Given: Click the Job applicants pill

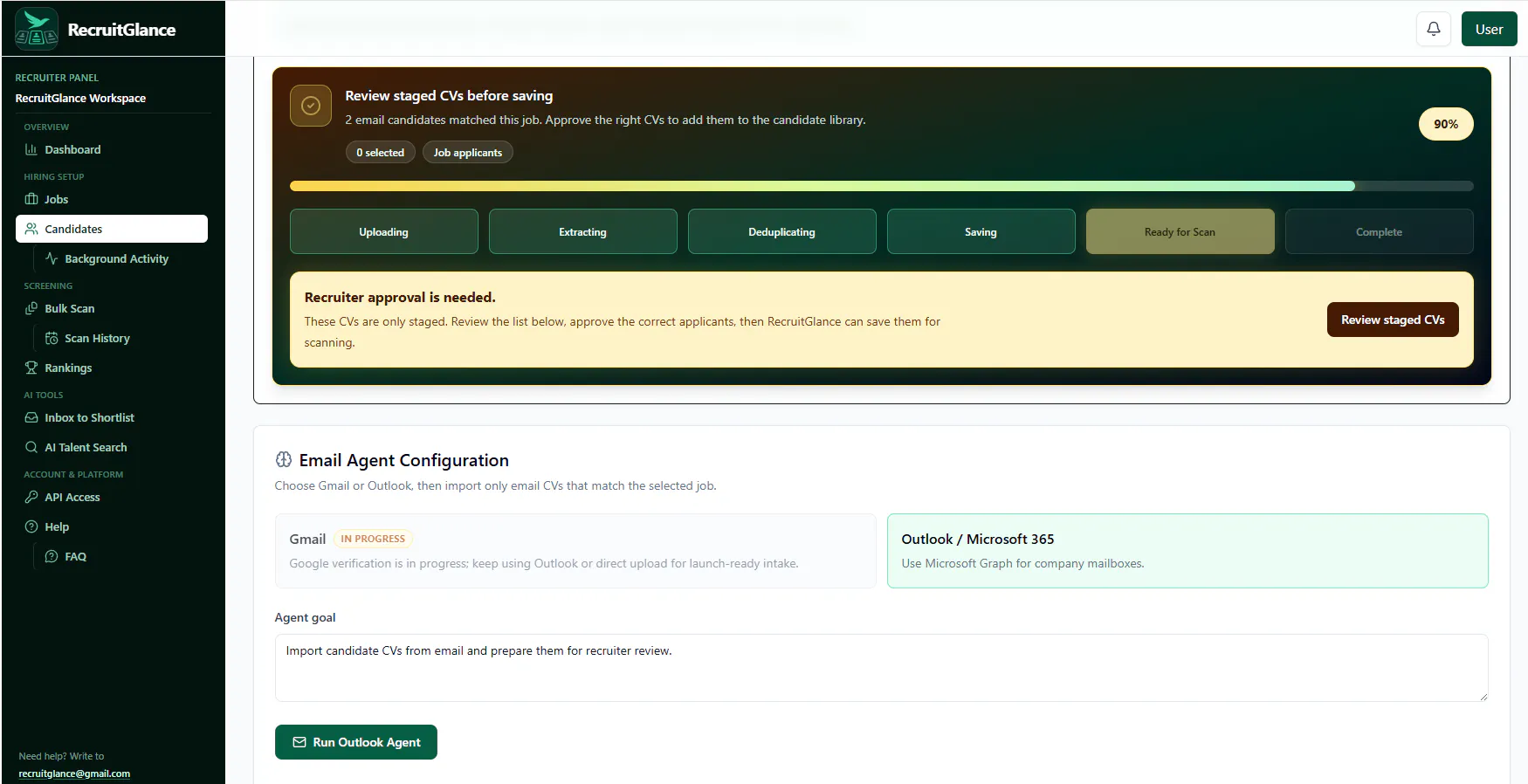Looking at the screenshot, I should [468, 153].
